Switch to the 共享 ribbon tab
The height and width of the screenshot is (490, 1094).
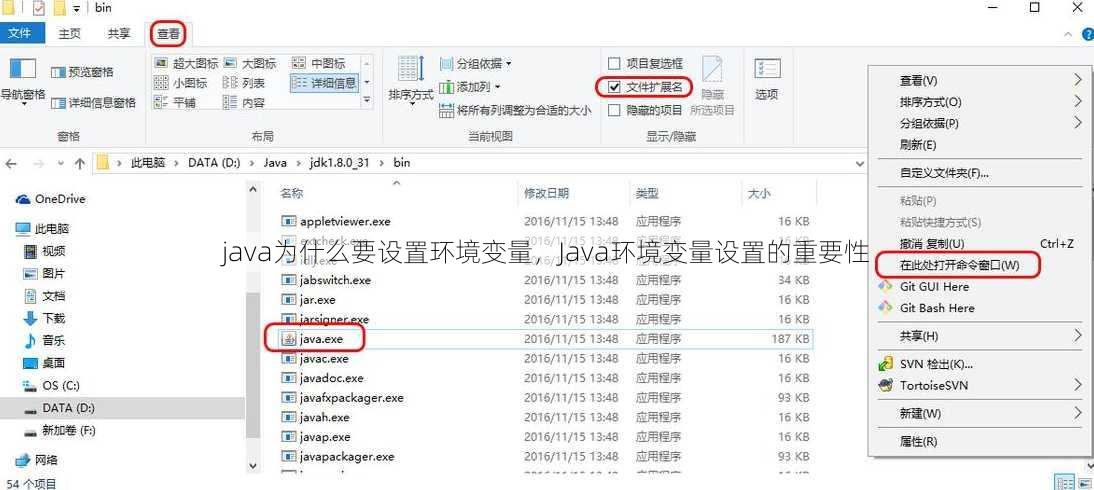point(119,34)
